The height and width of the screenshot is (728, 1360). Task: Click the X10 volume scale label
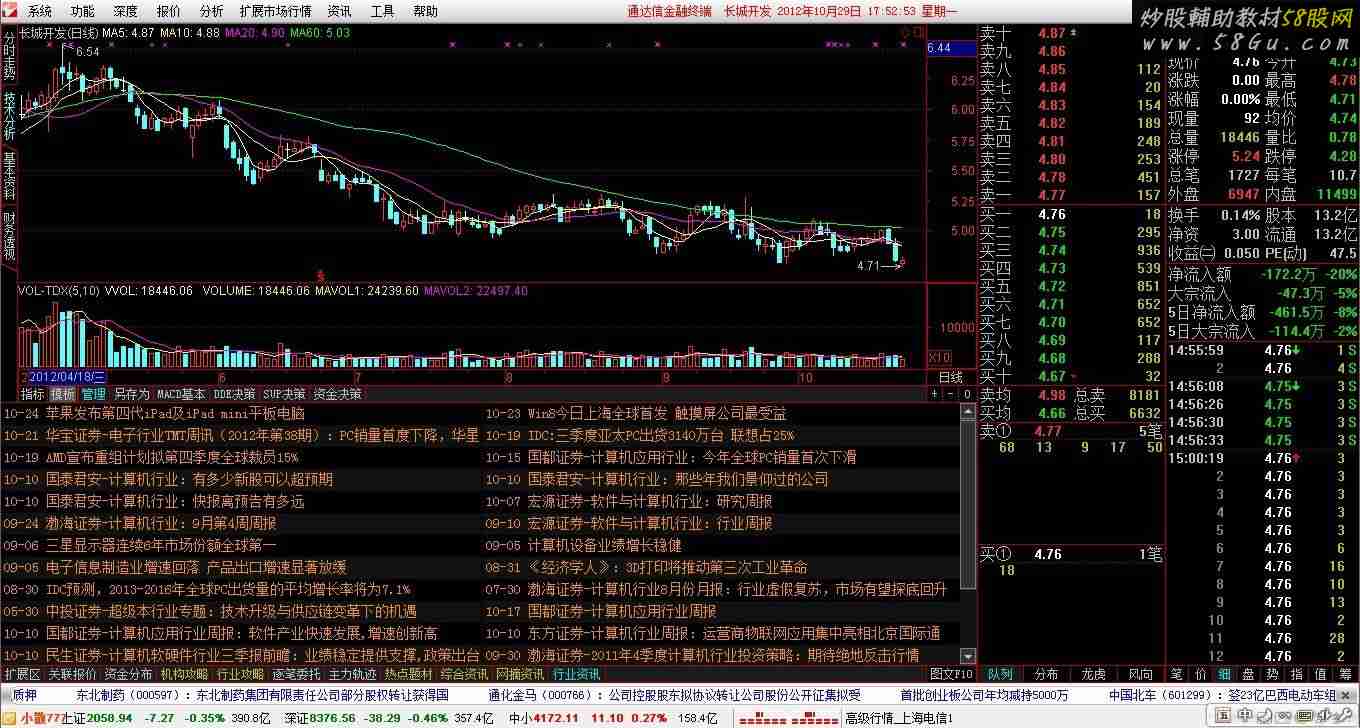point(939,358)
